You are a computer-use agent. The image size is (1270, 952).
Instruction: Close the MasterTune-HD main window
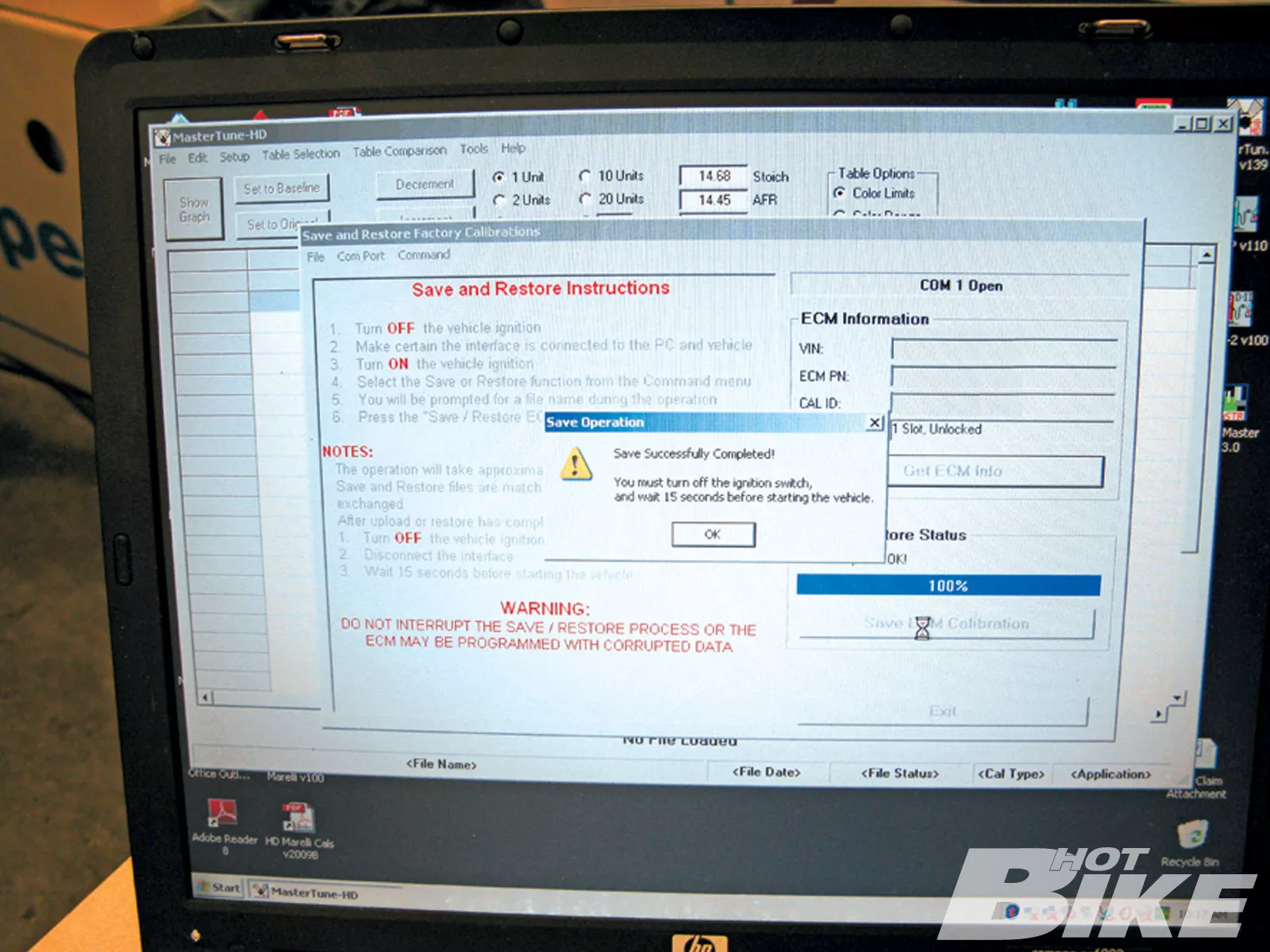(x=1222, y=123)
